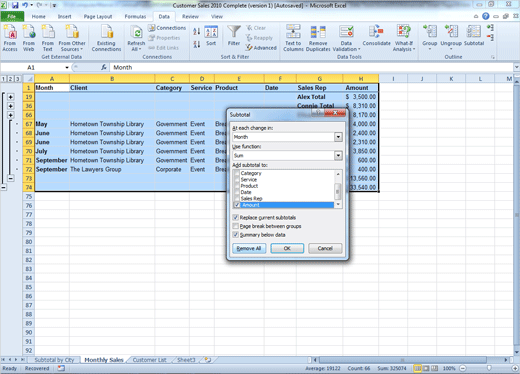The height and width of the screenshot is (374, 520).
Task: Switch to Page Break Preview view icon
Action: point(435,368)
